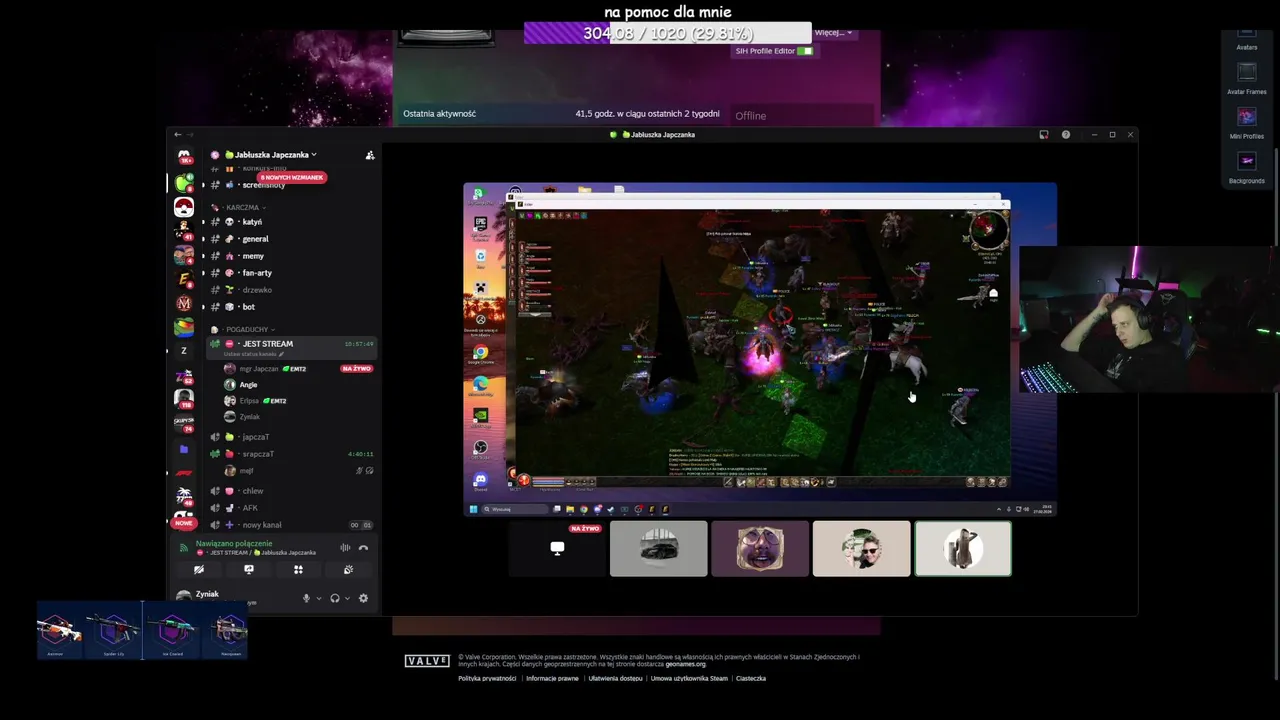Open the katyń text channel

(290, 222)
